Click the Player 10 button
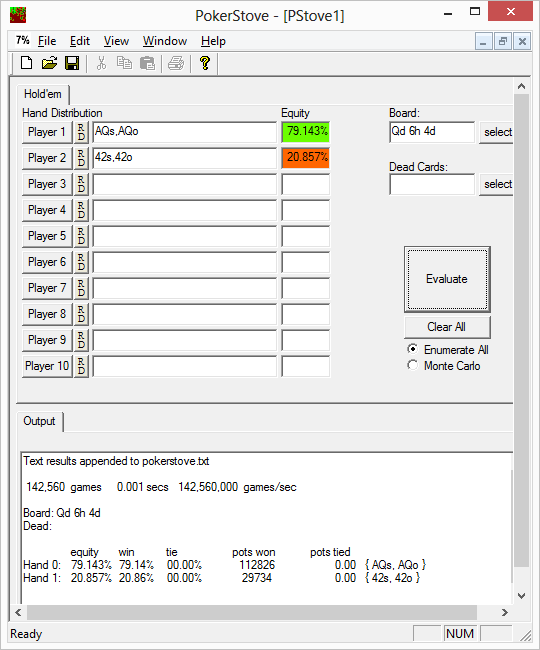Image resolution: width=540 pixels, height=650 pixels. tap(47, 366)
